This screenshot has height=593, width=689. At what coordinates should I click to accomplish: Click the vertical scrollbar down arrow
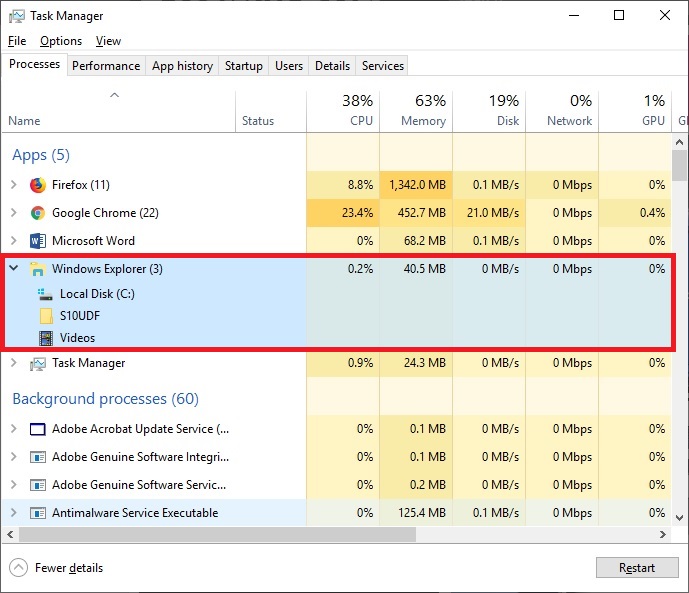point(679,518)
